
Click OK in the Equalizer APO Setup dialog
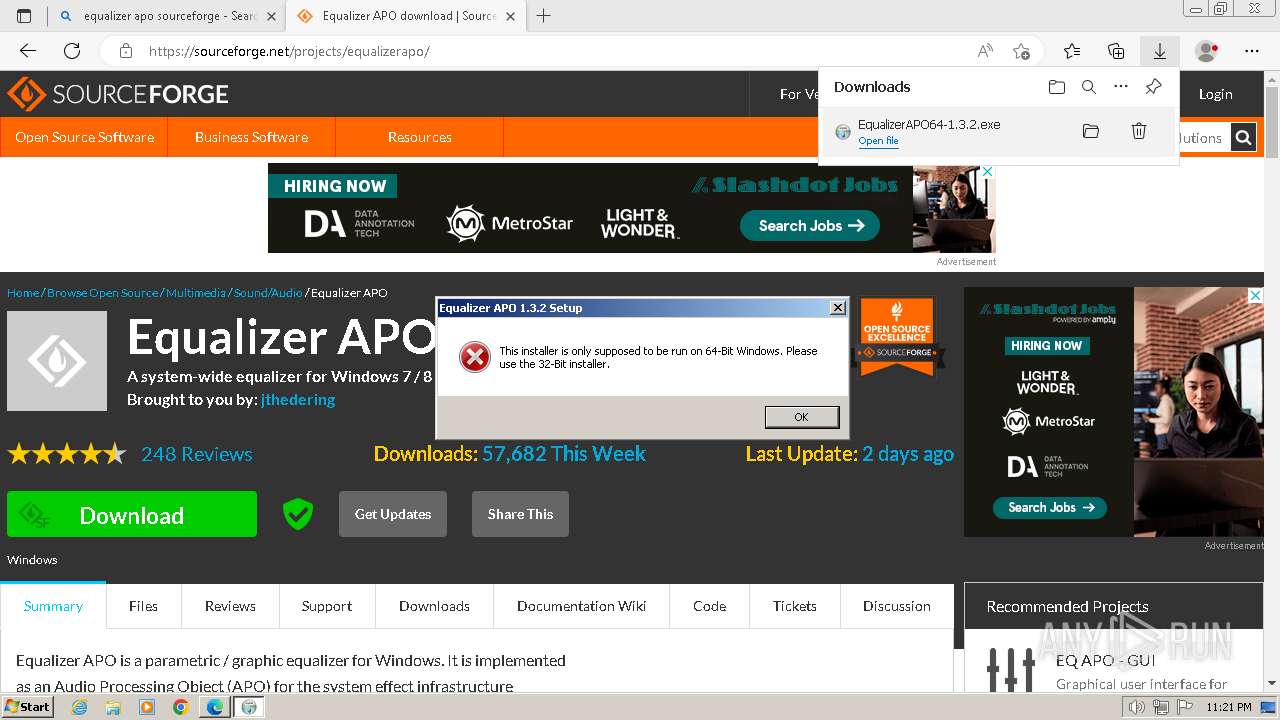pyautogui.click(x=801, y=417)
